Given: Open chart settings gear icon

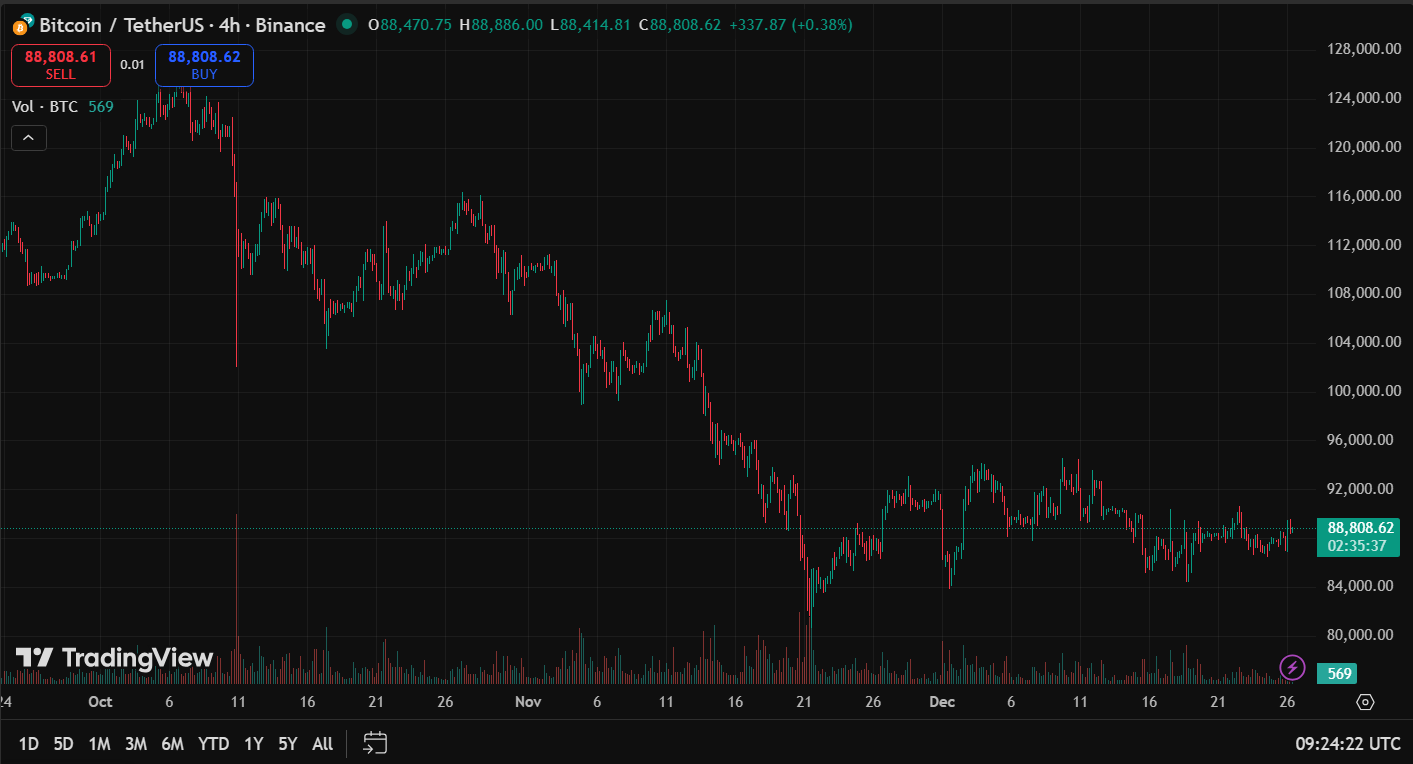Looking at the screenshot, I should click(x=1366, y=702).
